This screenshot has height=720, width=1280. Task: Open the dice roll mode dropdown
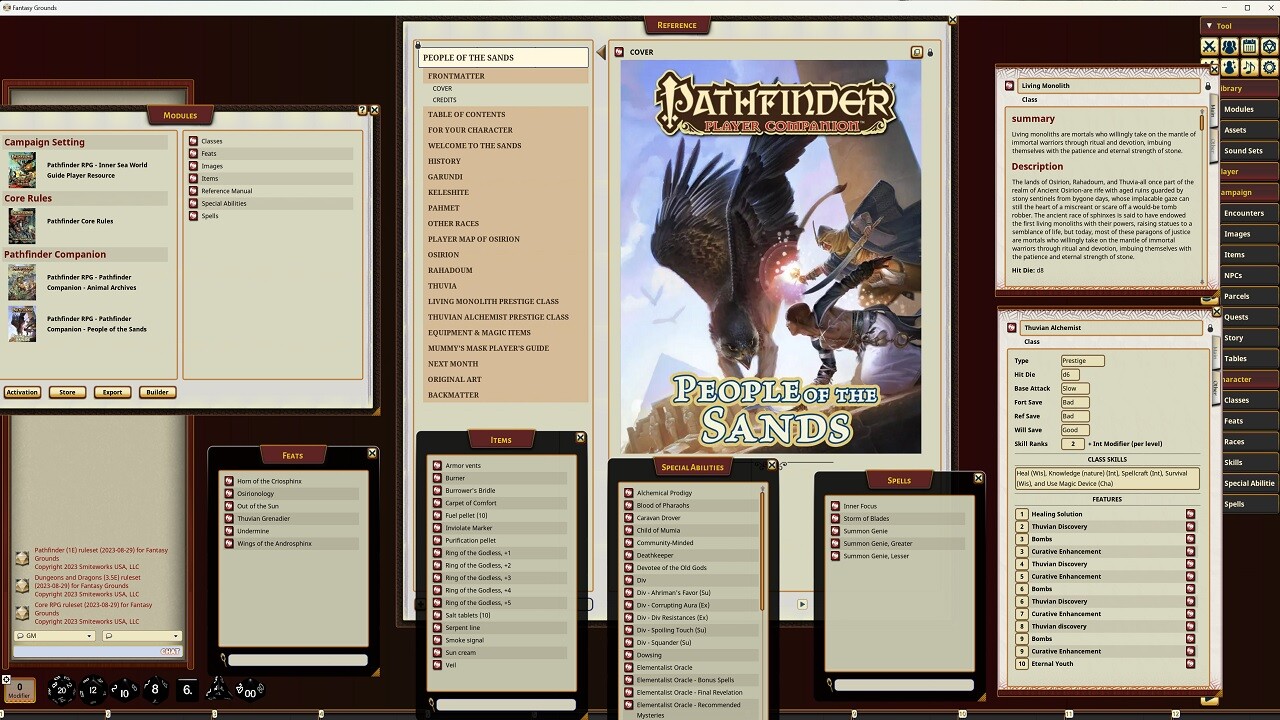pos(140,636)
